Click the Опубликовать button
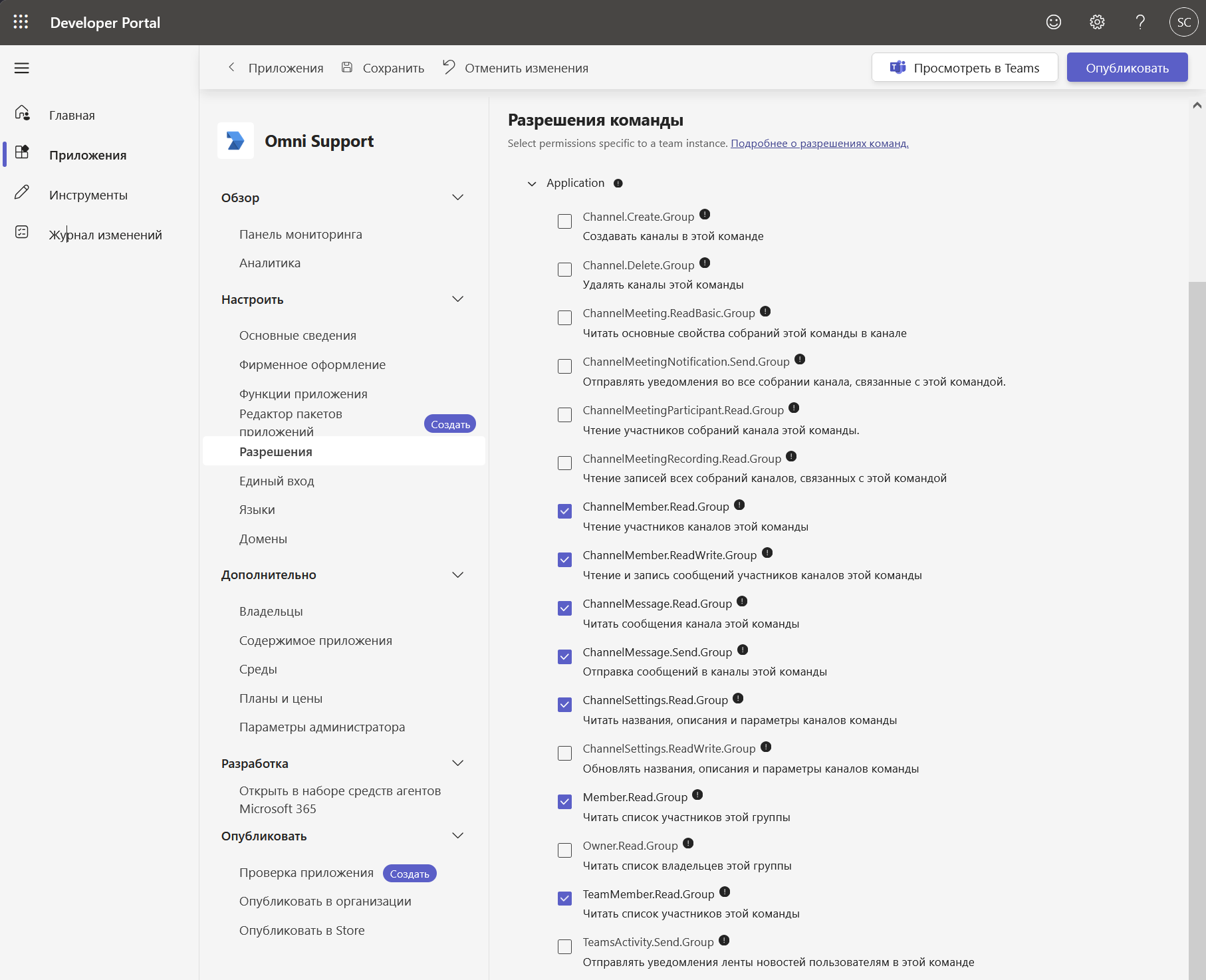The image size is (1206, 980). pyautogui.click(x=1127, y=68)
